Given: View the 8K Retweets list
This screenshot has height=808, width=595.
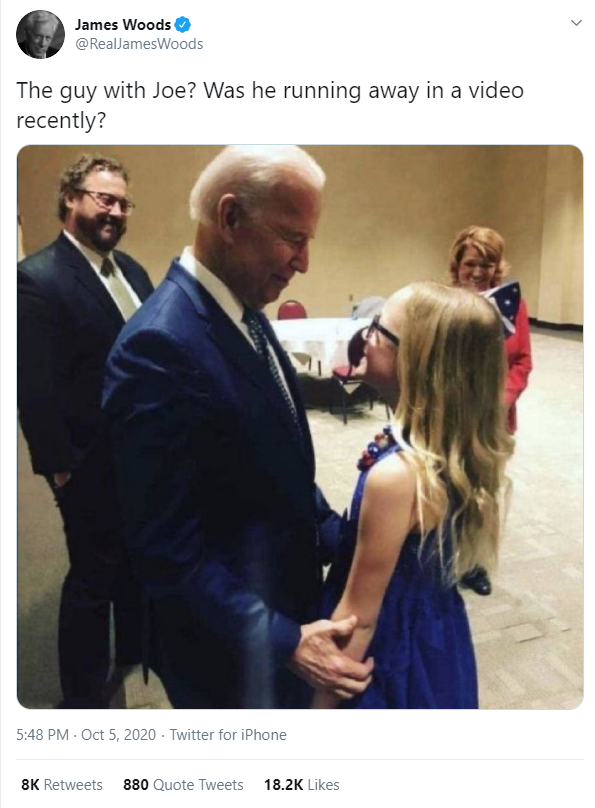Looking at the screenshot, I should 62,784.
